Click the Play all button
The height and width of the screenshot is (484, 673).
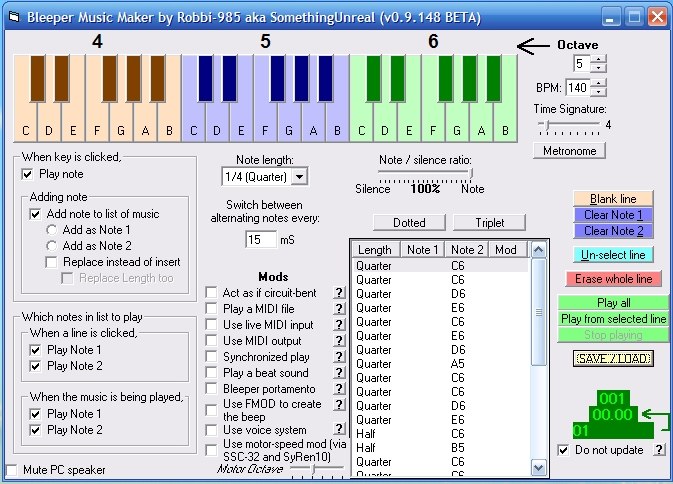[613, 303]
